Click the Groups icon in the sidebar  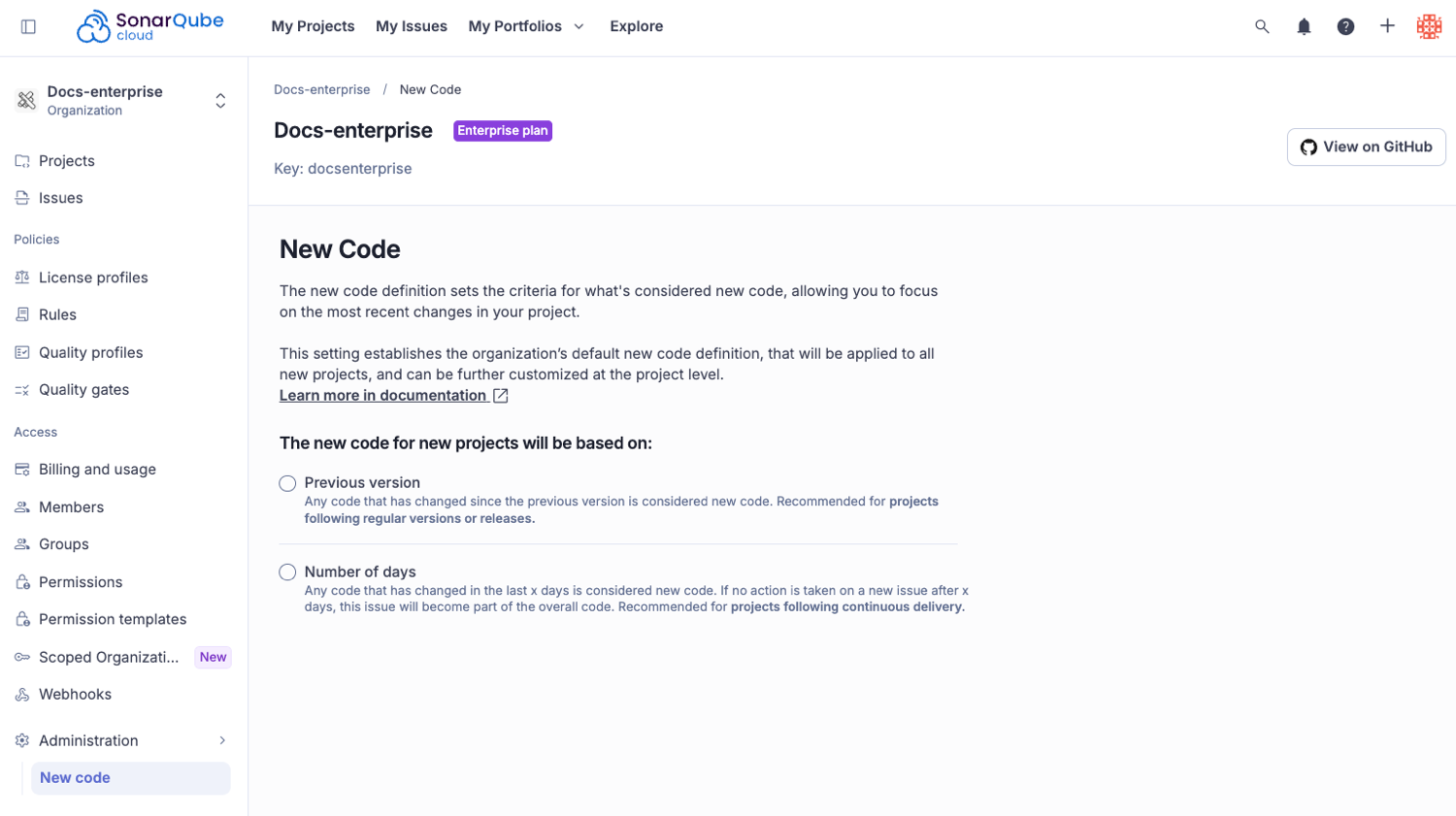click(x=22, y=544)
